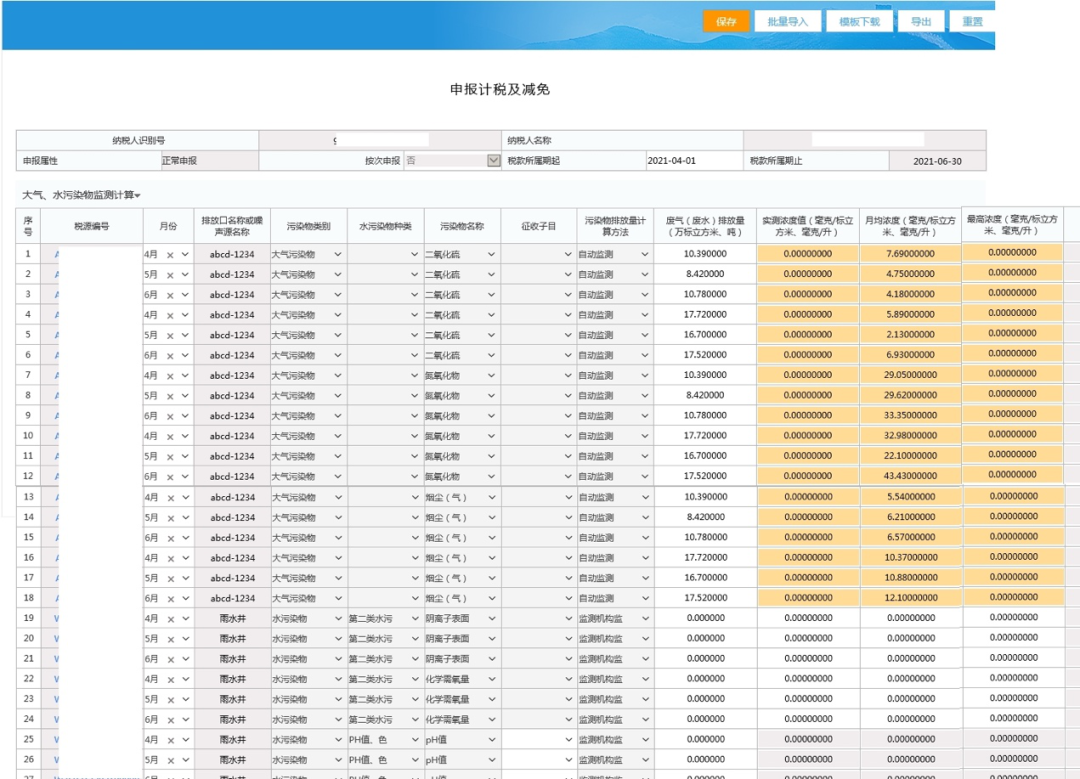Click × clear icon in row 19 month

(170, 619)
